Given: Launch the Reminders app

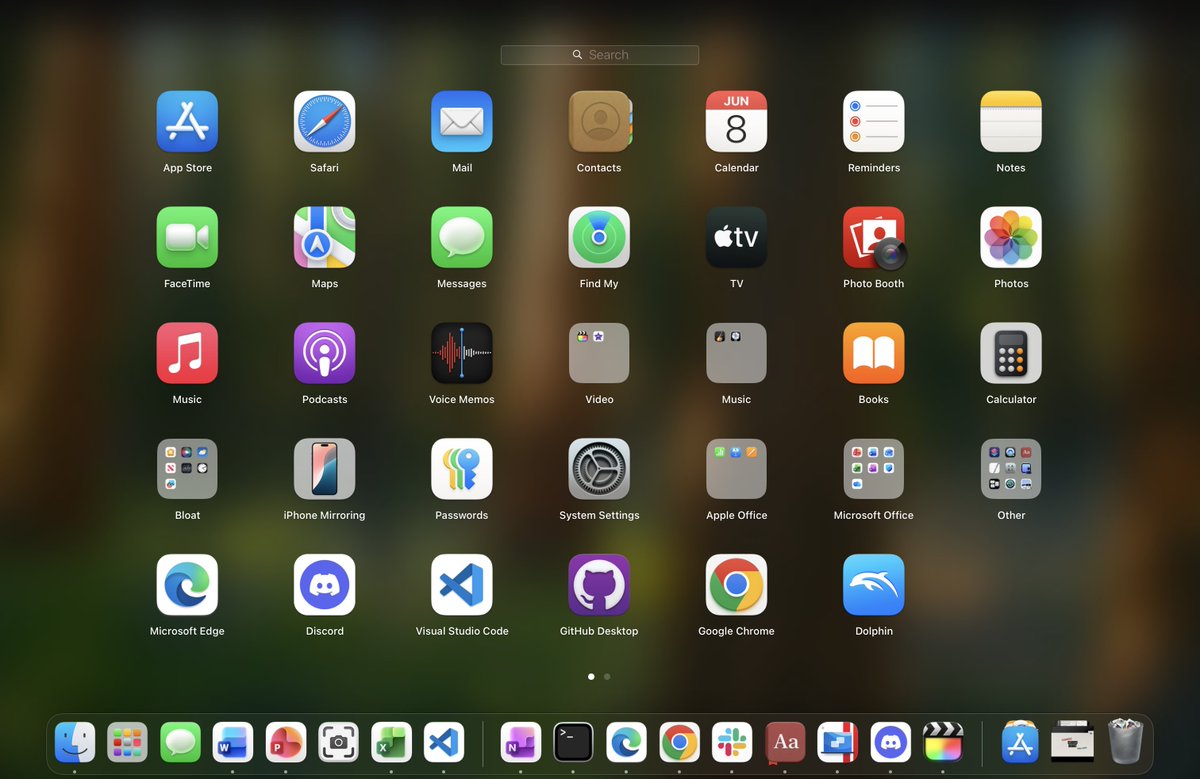Looking at the screenshot, I should (873, 121).
